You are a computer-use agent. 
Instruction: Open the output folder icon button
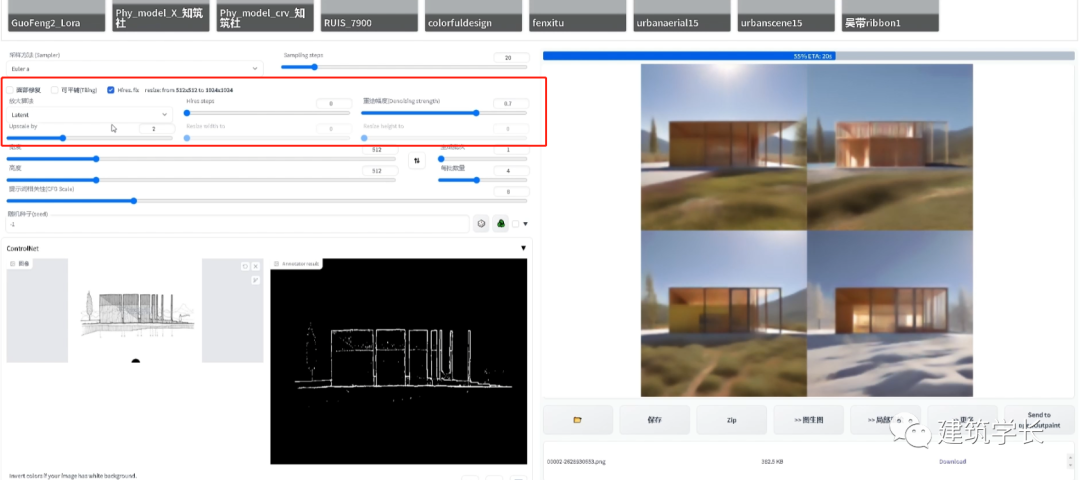[577, 420]
